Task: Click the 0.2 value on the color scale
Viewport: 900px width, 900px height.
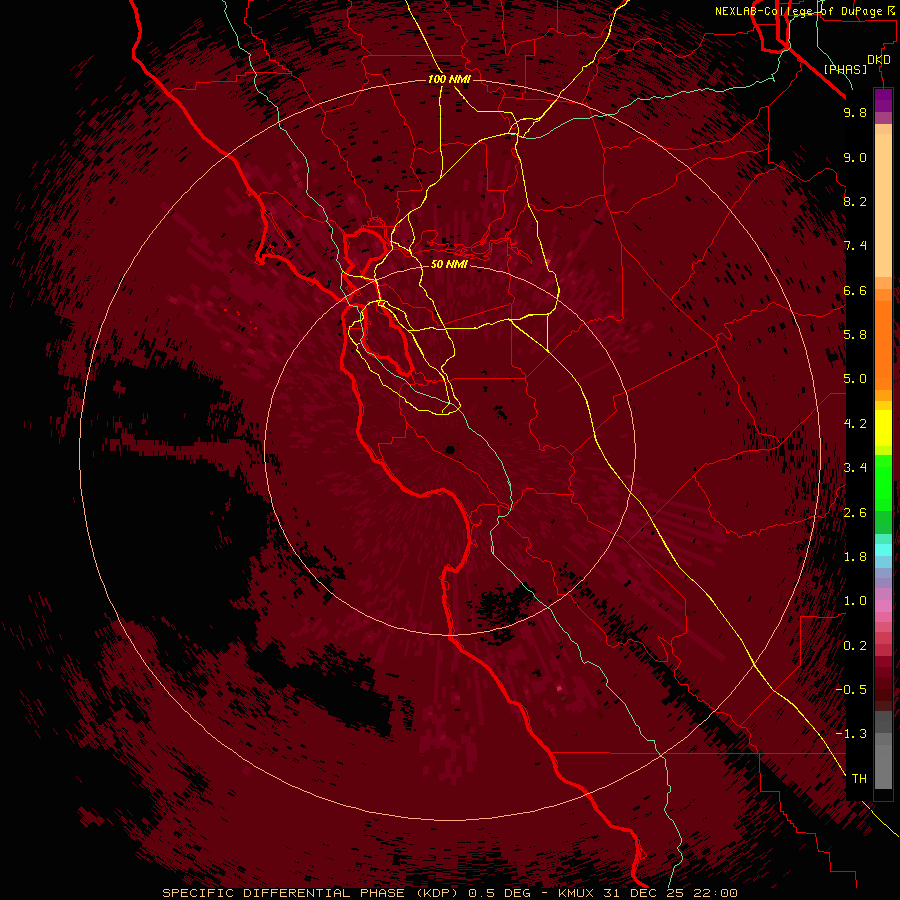Action: click(855, 646)
